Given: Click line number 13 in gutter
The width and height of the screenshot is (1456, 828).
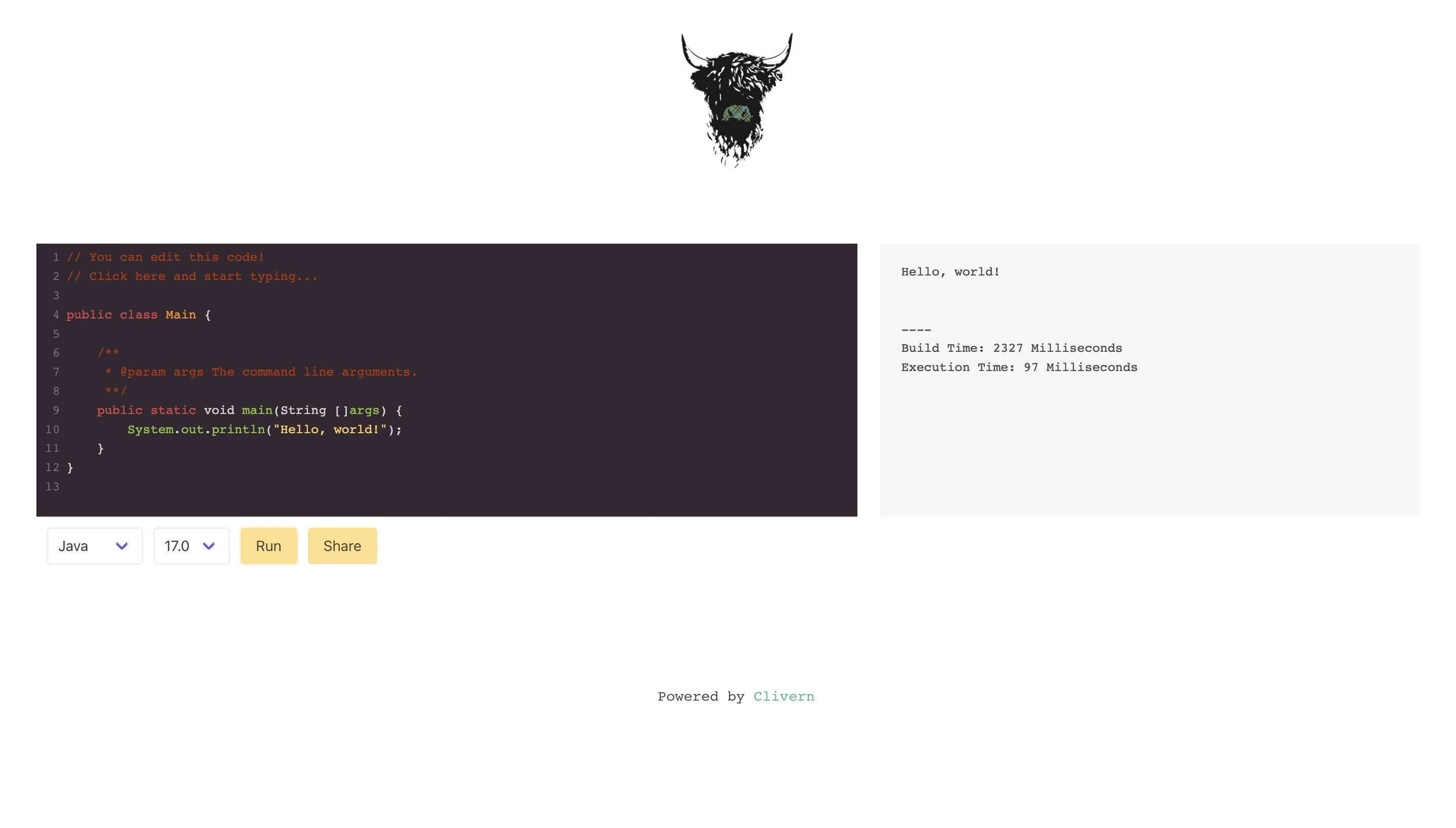Looking at the screenshot, I should tap(53, 487).
